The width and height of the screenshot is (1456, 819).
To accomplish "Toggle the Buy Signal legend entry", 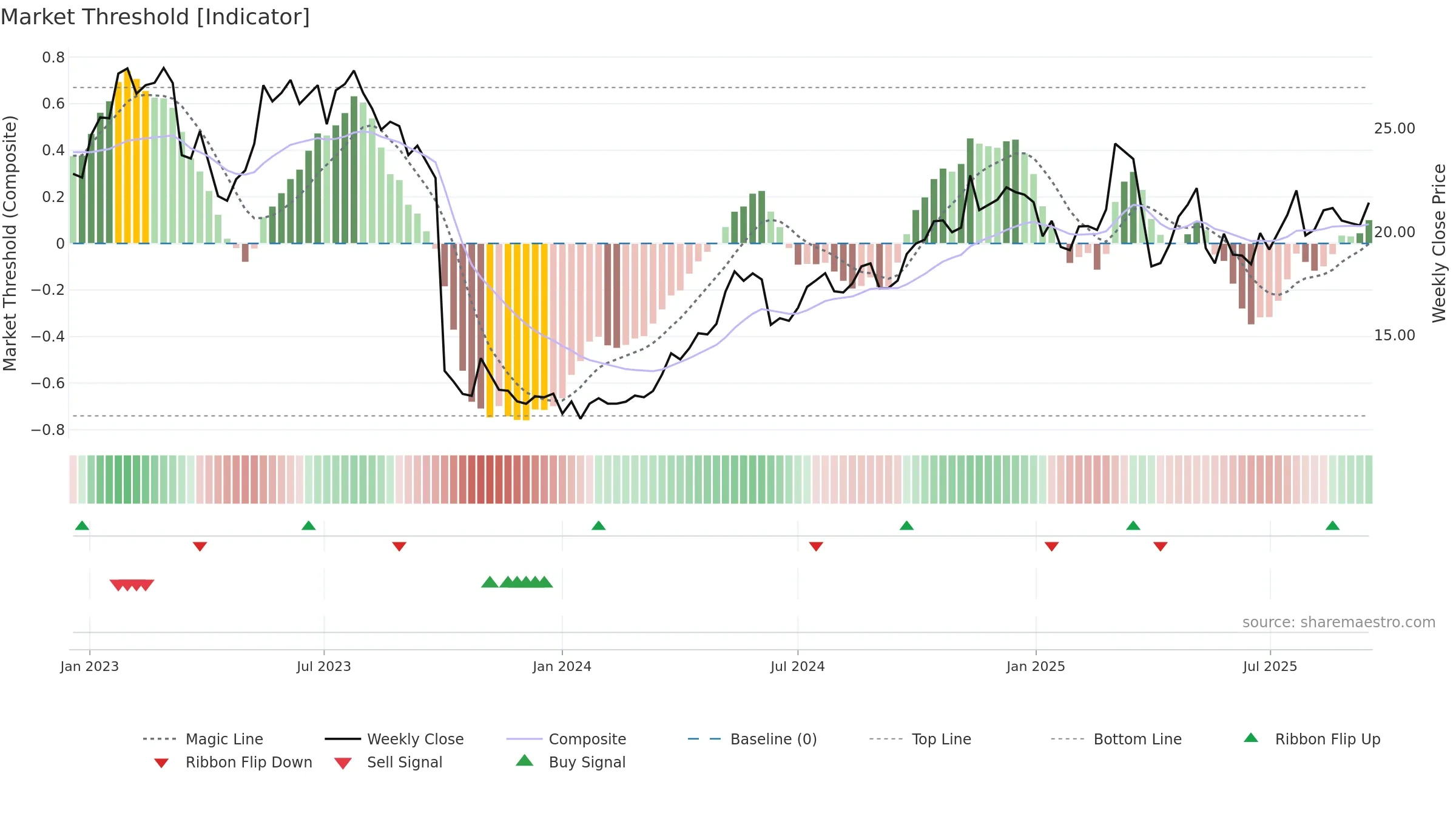I will click(570, 763).
